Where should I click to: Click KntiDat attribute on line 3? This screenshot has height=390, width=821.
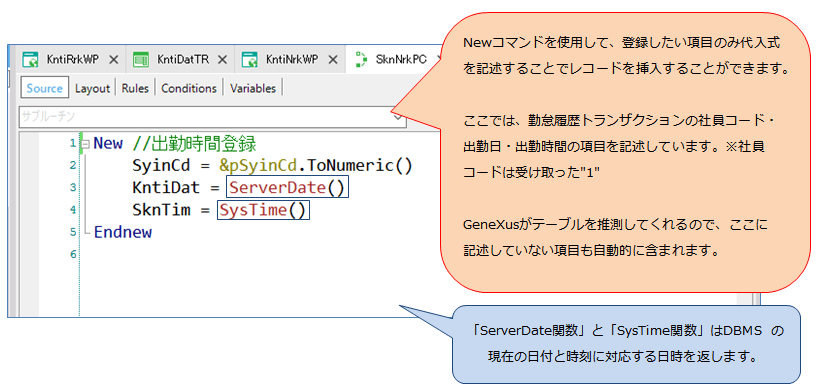tap(167, 188)
